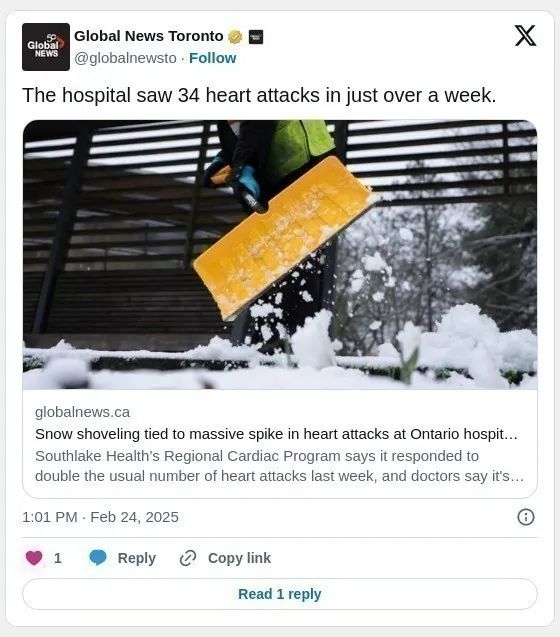Open the snow shovel article image
The image size is (560, 637).
click(280, 255)
